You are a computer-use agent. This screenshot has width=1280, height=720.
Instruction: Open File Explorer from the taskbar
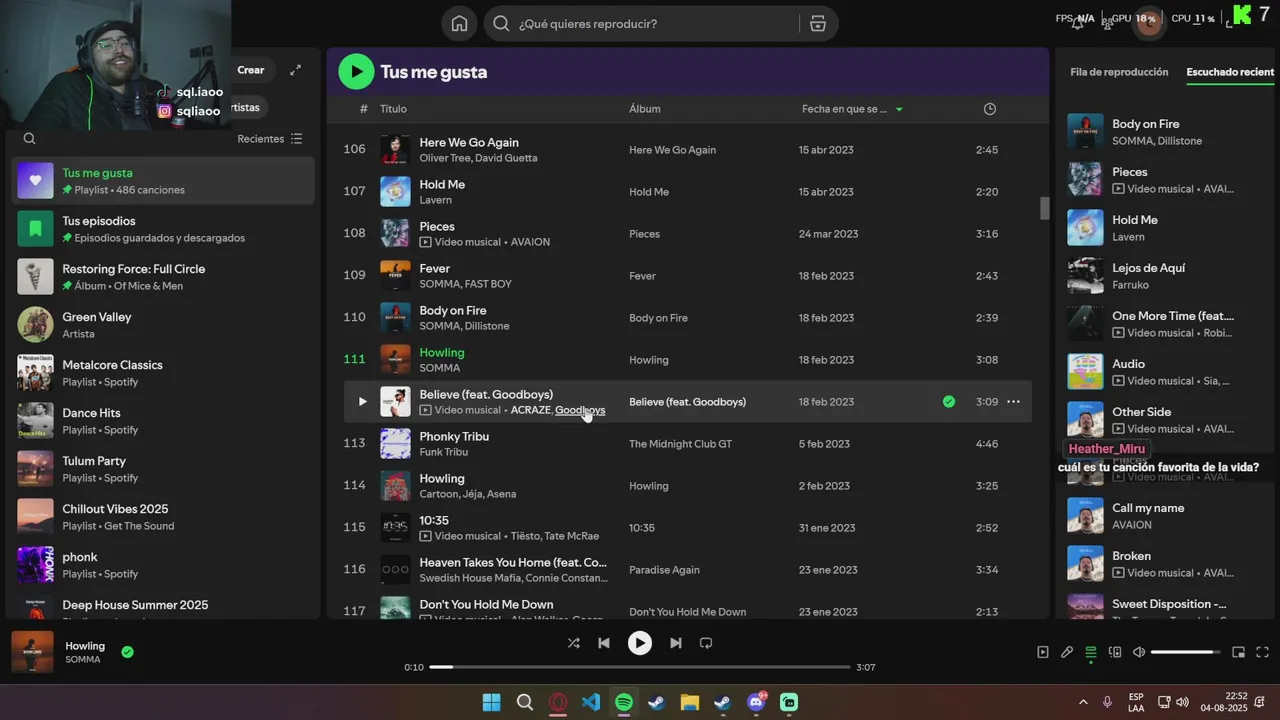click(689, 703)
